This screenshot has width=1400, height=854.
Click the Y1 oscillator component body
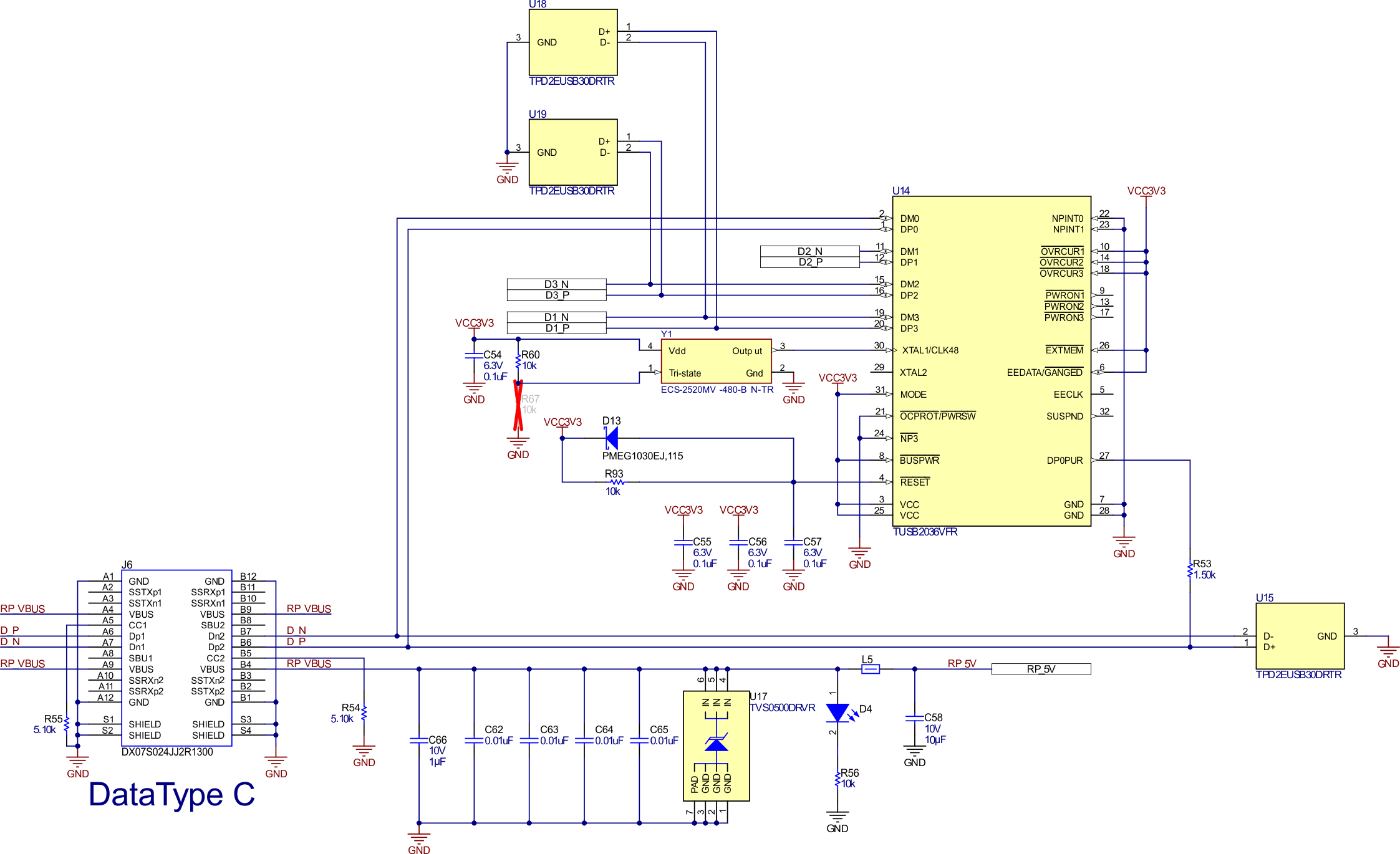click(x=716, y=362)
